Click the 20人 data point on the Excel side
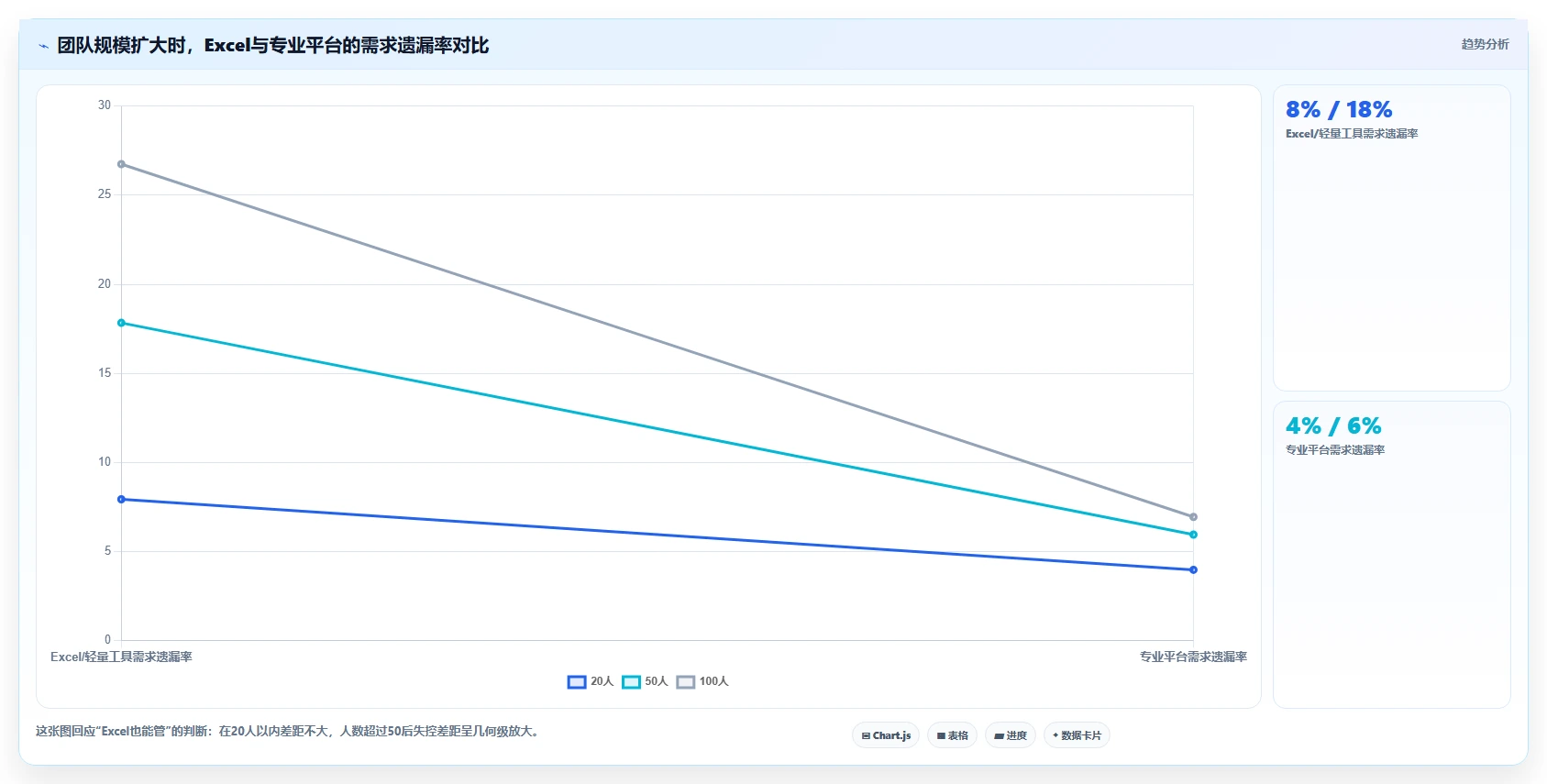The image size is (1547, 784). pyautogui.click(x=121, y=500)
